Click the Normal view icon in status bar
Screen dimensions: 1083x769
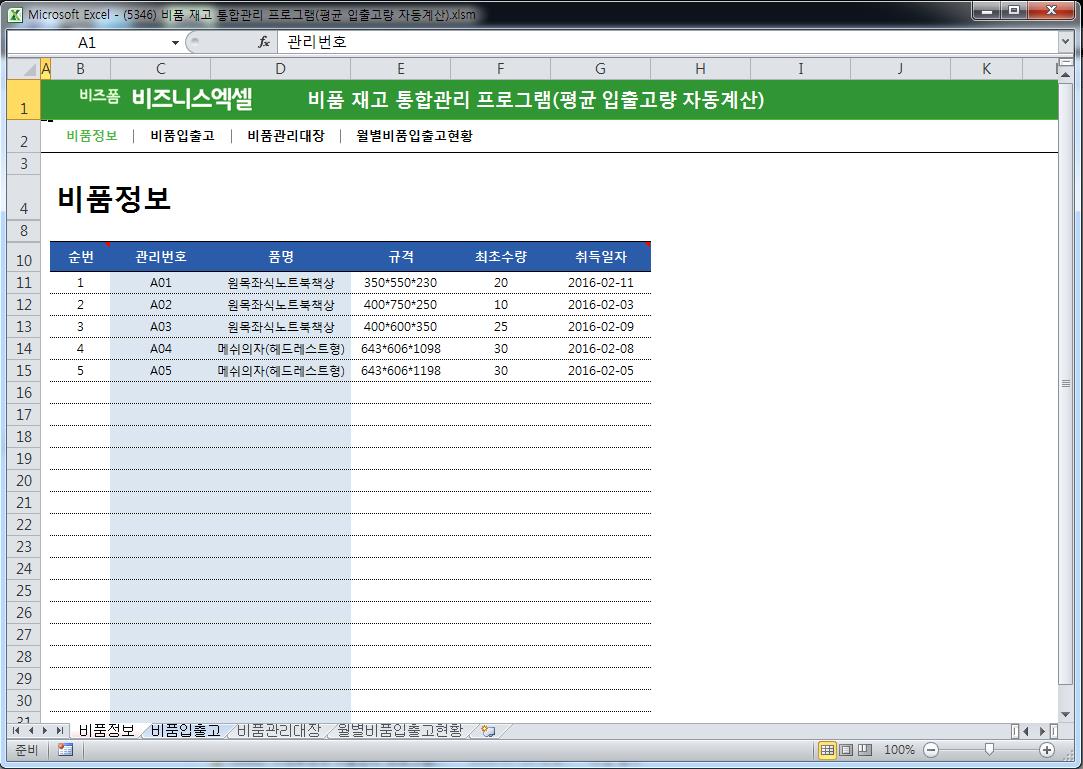point(827,750)
